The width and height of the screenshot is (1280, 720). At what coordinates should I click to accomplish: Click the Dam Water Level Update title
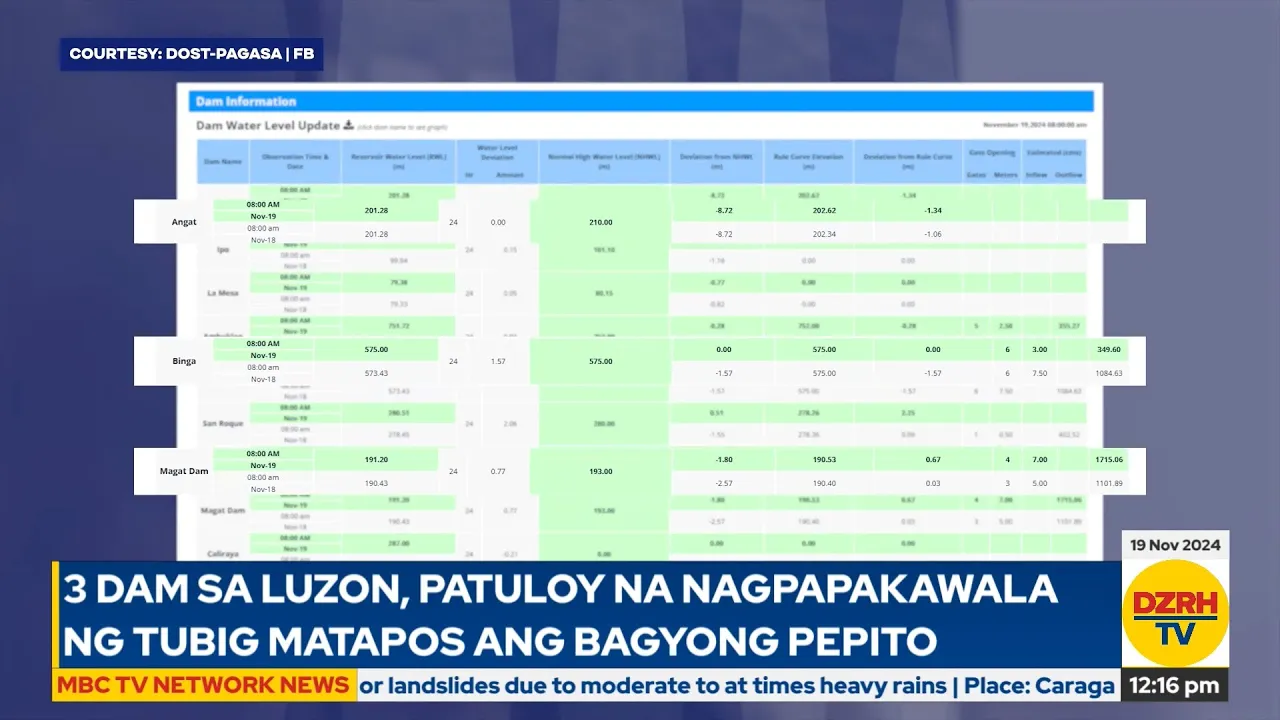pos(268,126)
